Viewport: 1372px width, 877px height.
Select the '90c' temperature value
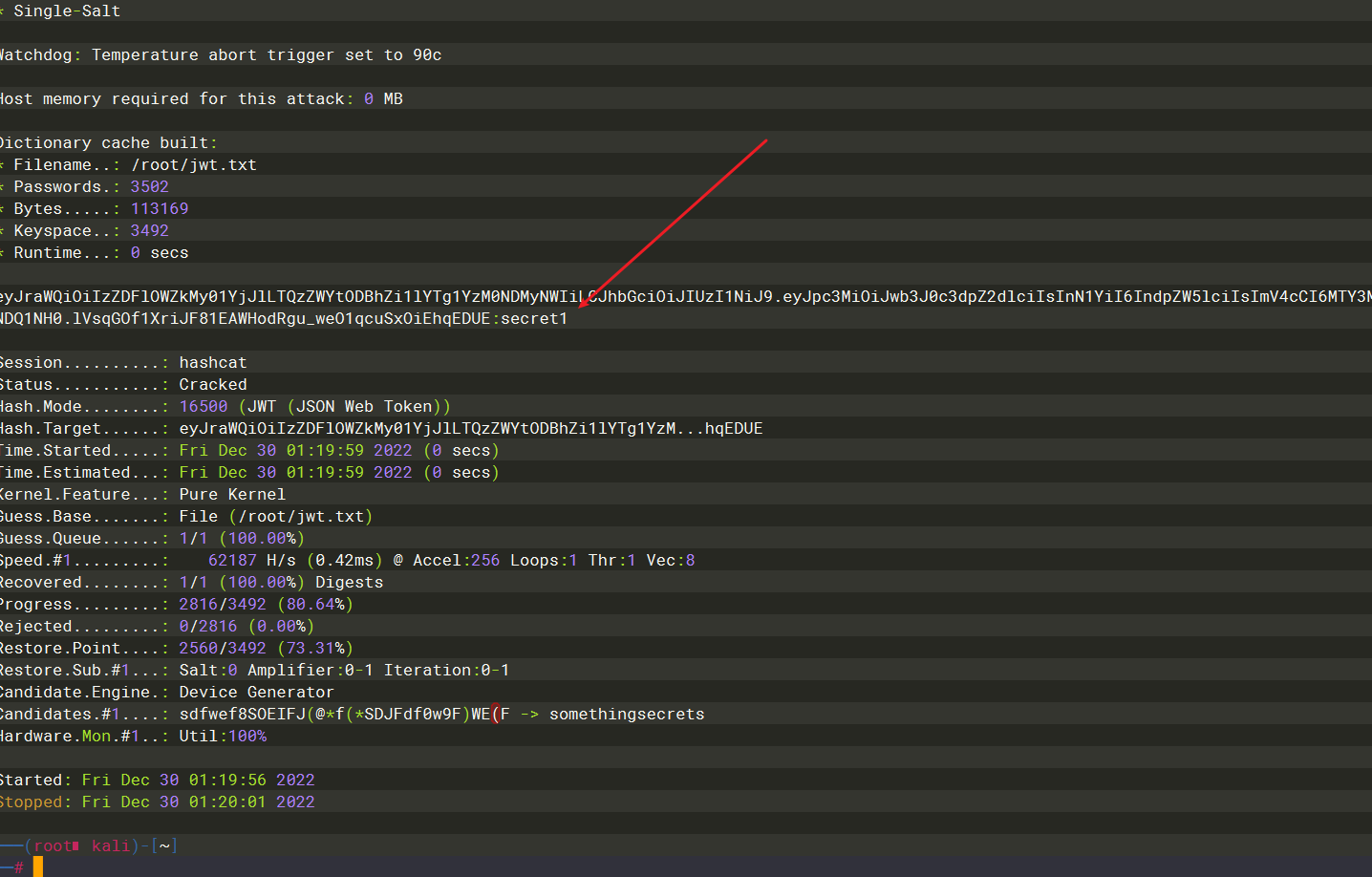tap(427, 55)
